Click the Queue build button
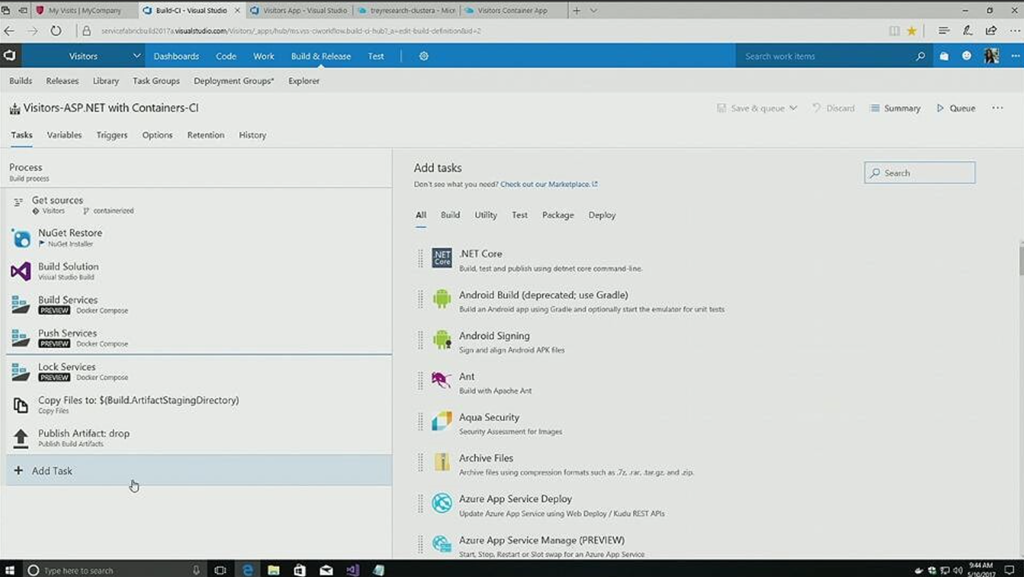The width and height of the screenshot is (1024, 577). [x=956, y=108]
